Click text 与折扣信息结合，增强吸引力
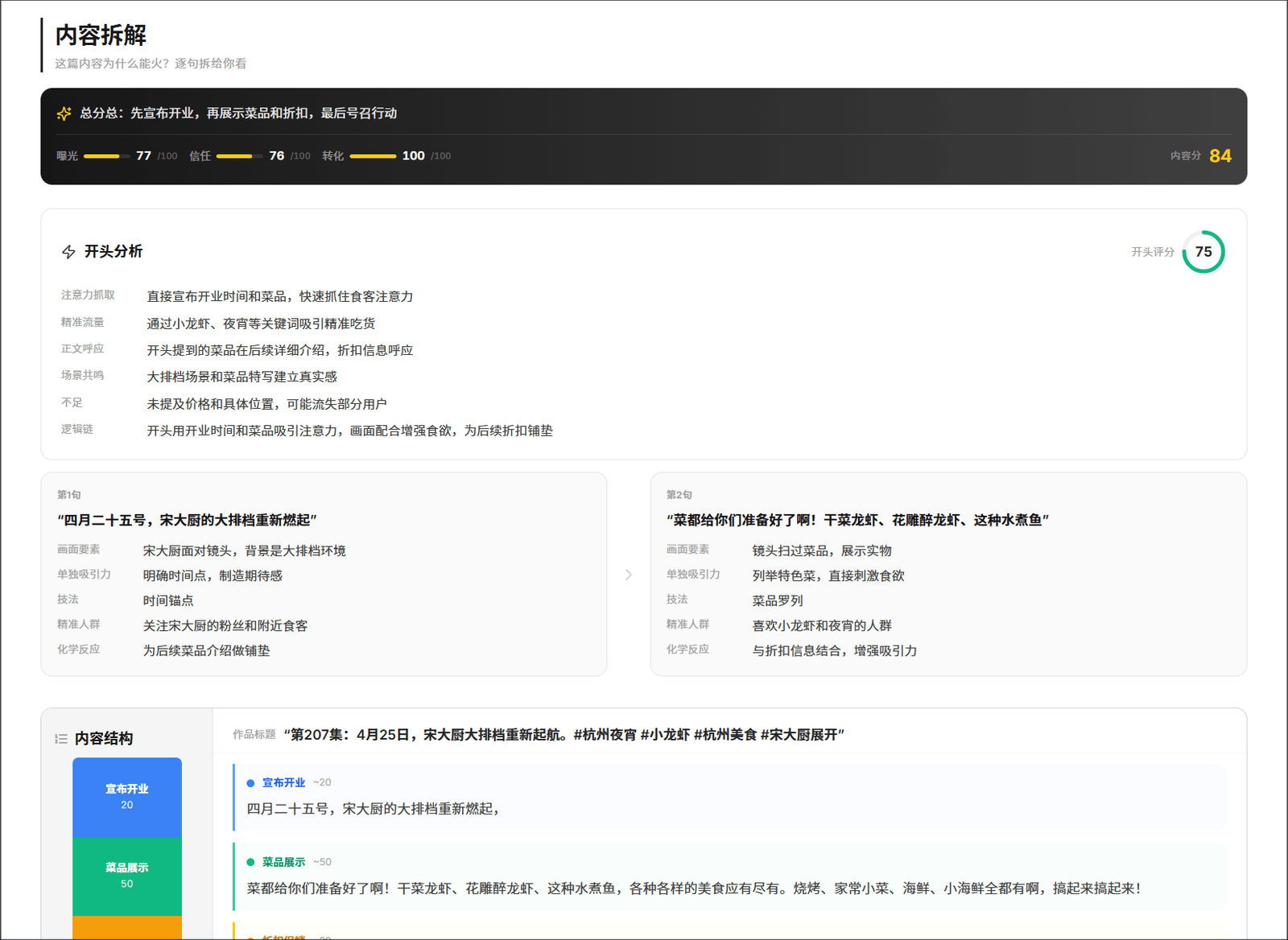The image size is (1288, 940). pyautogui.click(x=835, y=651)
